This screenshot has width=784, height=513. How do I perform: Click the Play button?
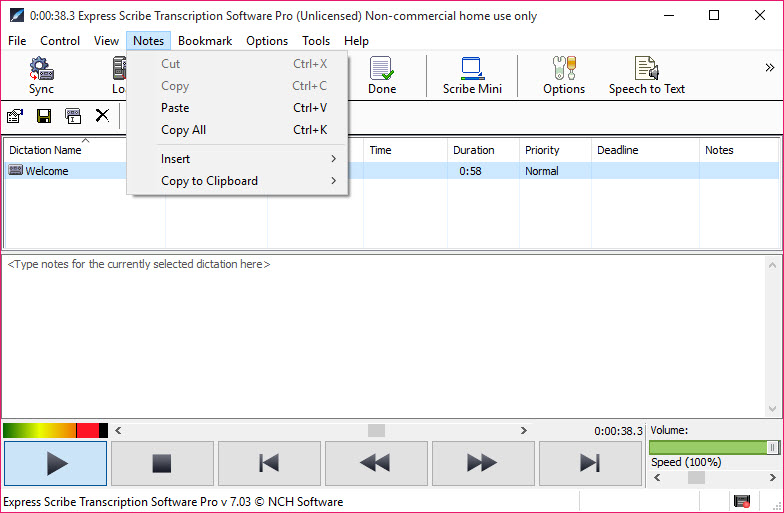point(56,464)
